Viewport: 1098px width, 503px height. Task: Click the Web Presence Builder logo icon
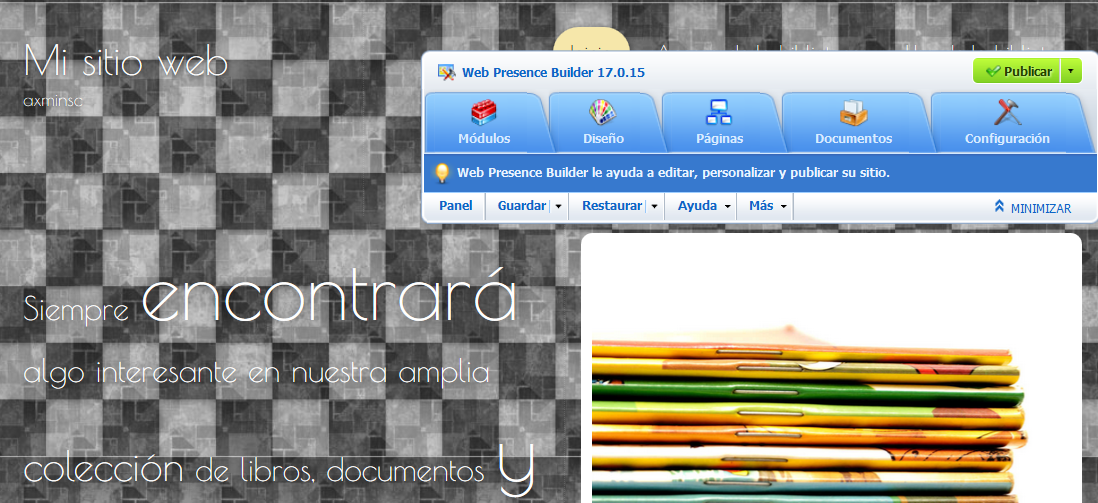[446, 72]
